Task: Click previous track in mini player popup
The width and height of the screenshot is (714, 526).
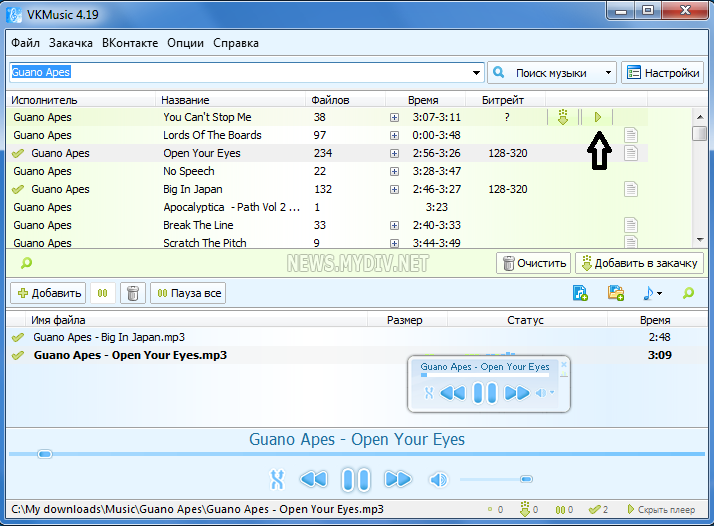Action: click(x=453, y=393)
